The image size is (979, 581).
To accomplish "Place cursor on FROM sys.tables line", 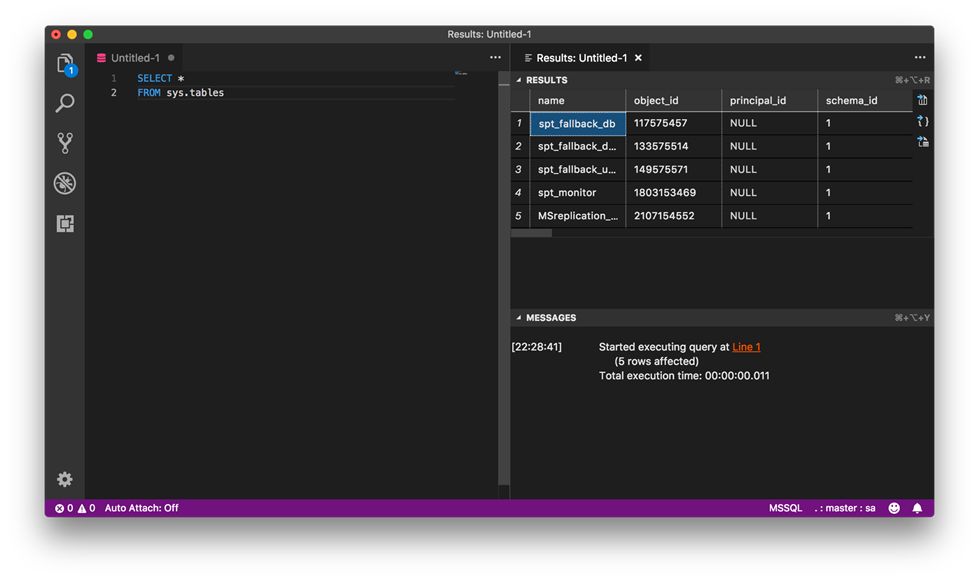I will tap(180, 92).
